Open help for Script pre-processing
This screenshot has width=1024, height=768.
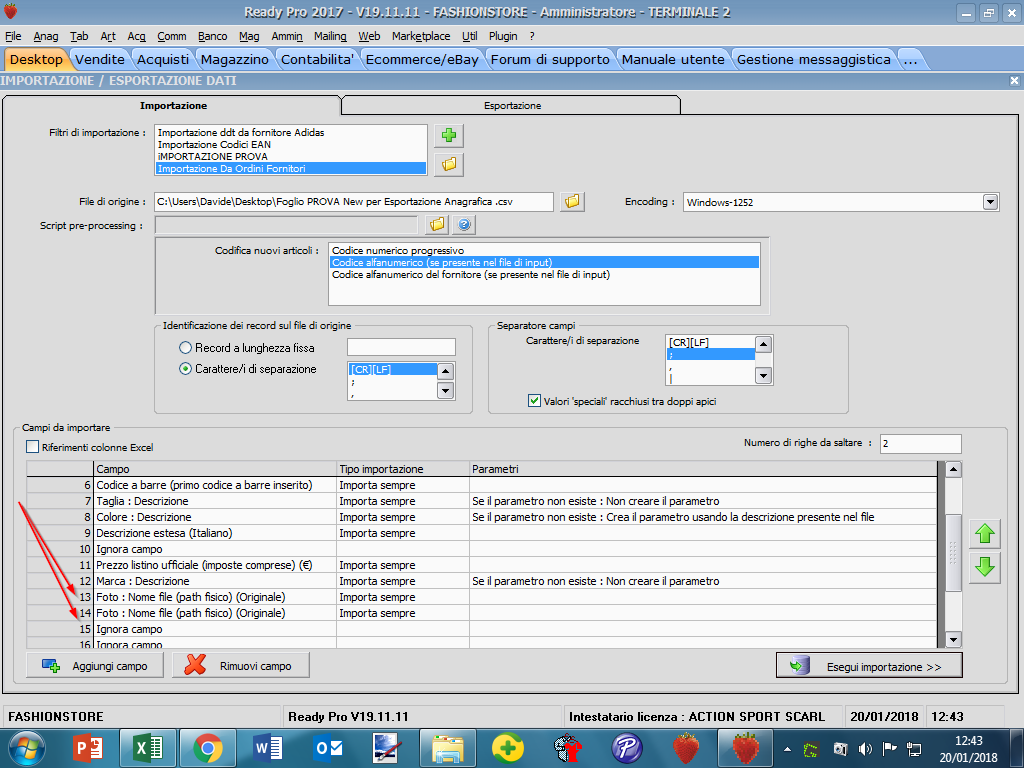point(464,225)
